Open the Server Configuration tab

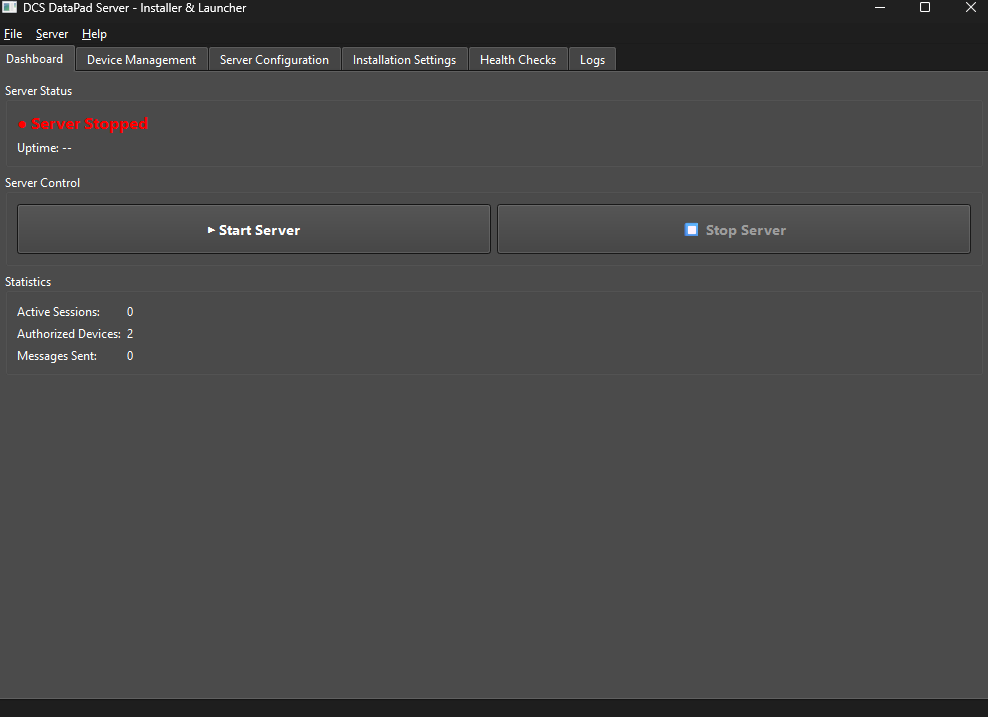(x=274, y=60)
